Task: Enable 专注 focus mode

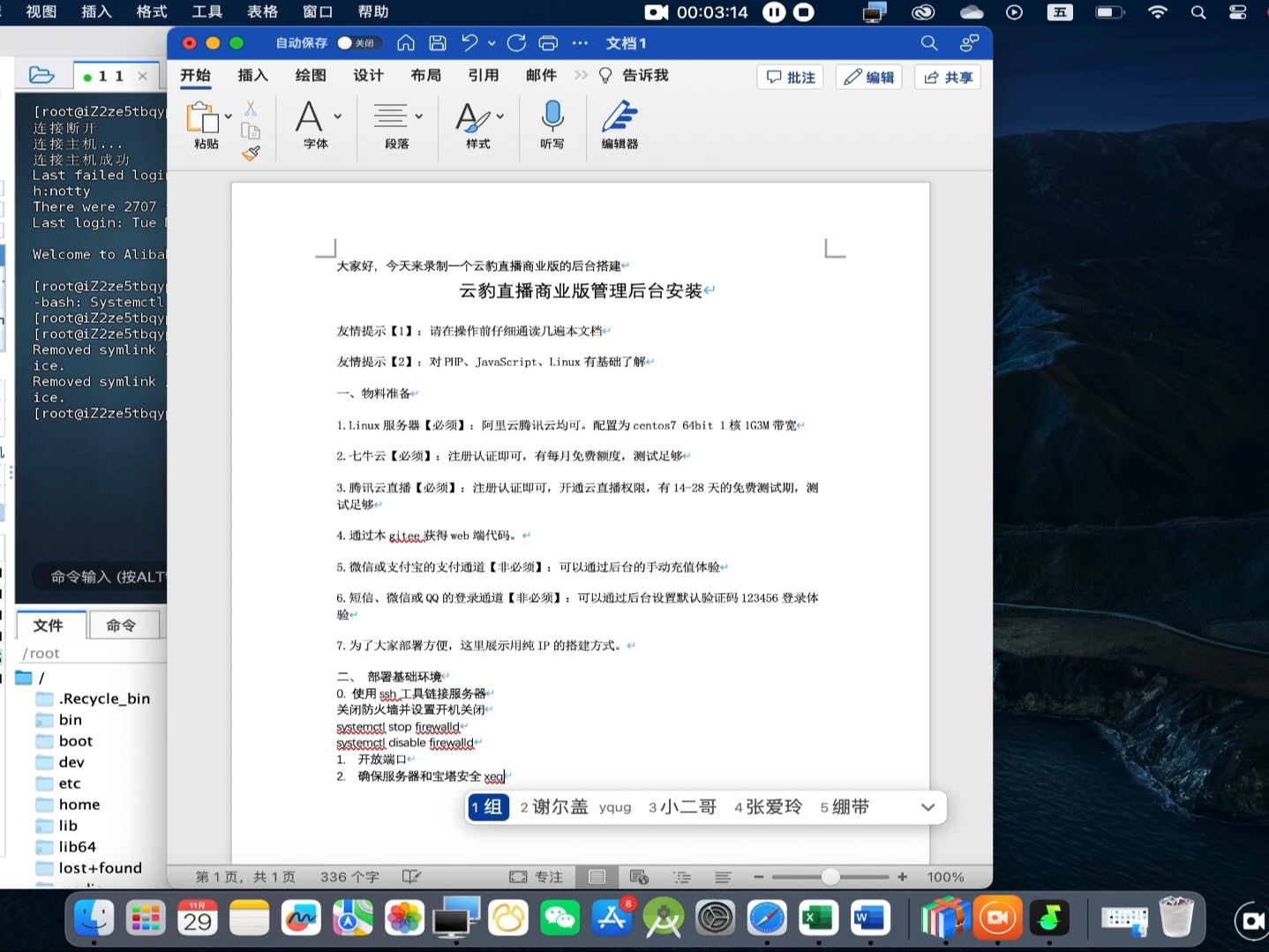Action: (537, 877)
